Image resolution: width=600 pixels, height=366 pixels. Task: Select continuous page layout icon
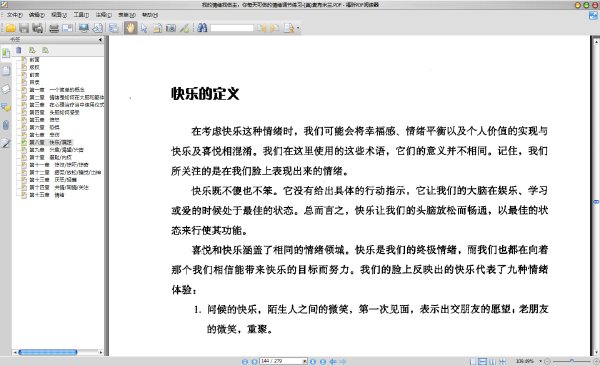pyautogui.click(x=483, y=361)
